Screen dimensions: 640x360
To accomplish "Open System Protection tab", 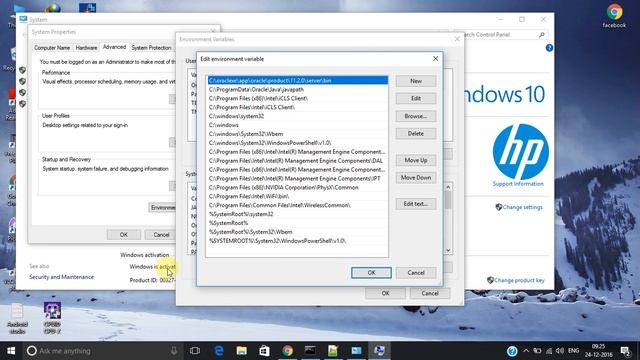I will (151, 48).
